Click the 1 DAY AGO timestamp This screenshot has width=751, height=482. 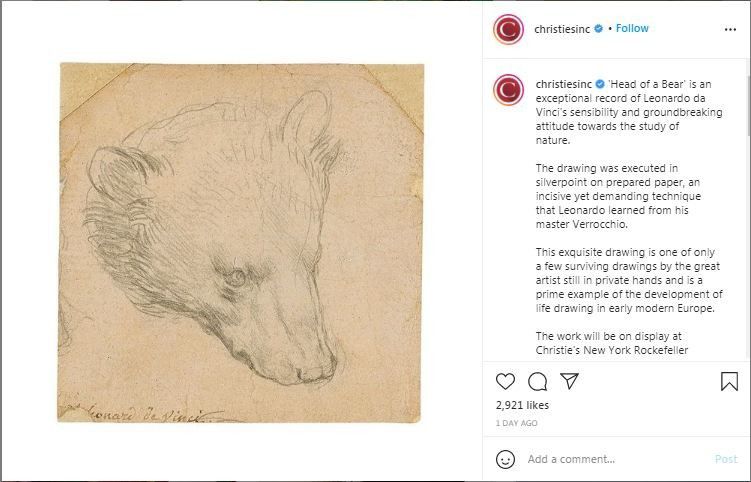[x=516, y=423]
